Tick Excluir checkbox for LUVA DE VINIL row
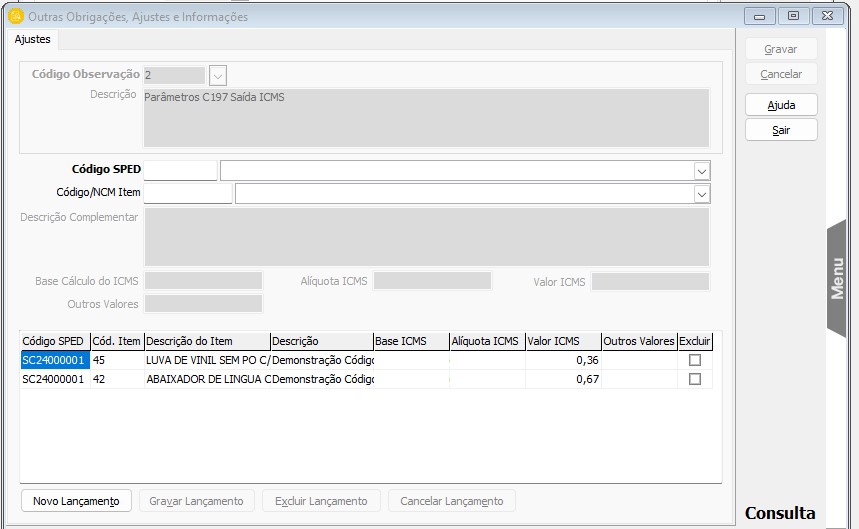Screen dimensions: 859x529 [x=695, y=360]
